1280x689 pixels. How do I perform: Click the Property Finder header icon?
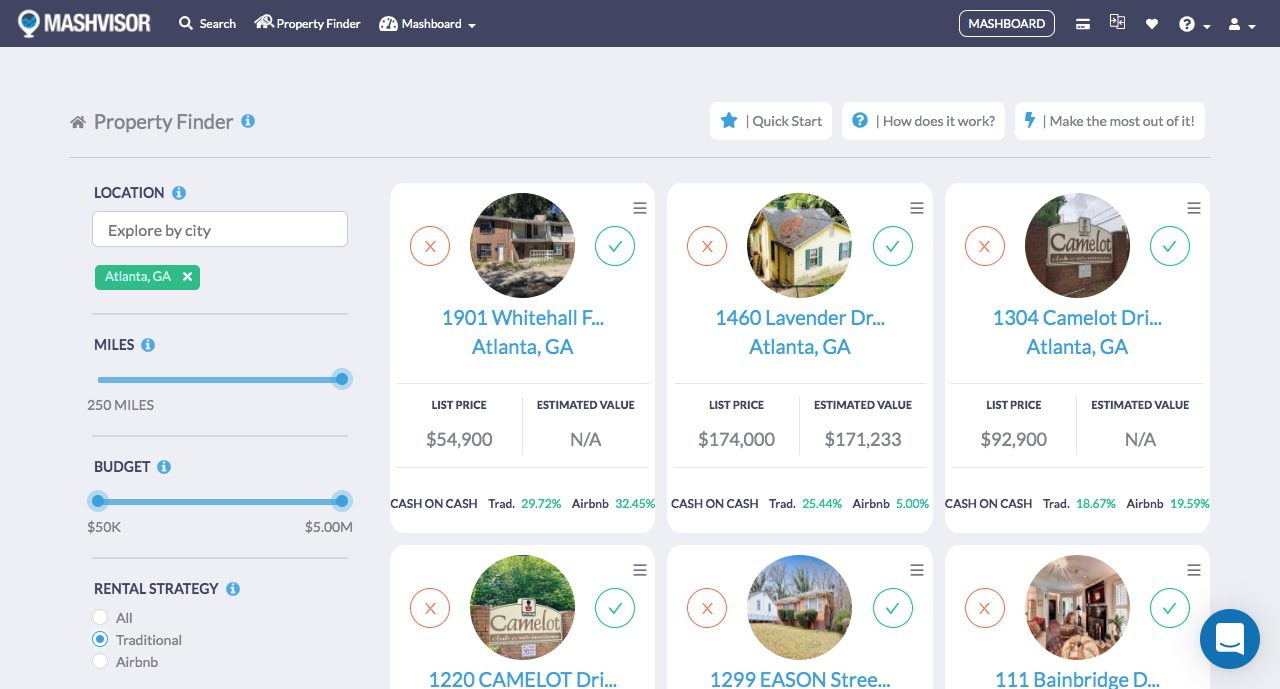pos(264,22)
